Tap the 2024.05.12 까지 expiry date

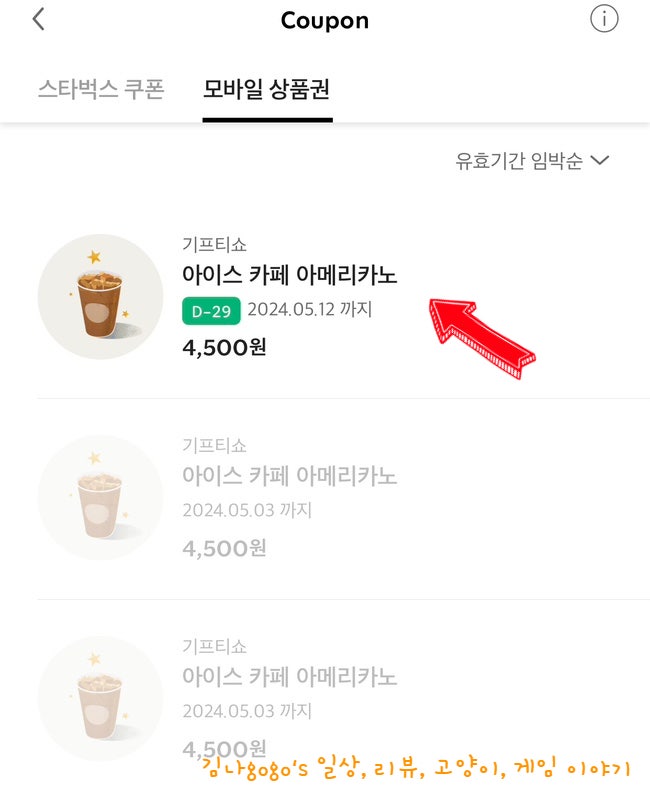(309, 310)
